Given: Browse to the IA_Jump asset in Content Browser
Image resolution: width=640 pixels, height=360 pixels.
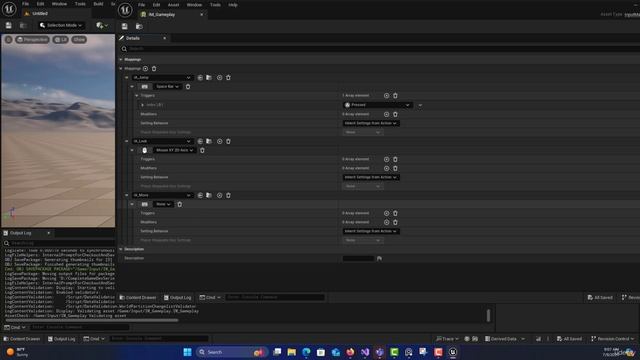Looking at the screenshot, I should 209,78.
